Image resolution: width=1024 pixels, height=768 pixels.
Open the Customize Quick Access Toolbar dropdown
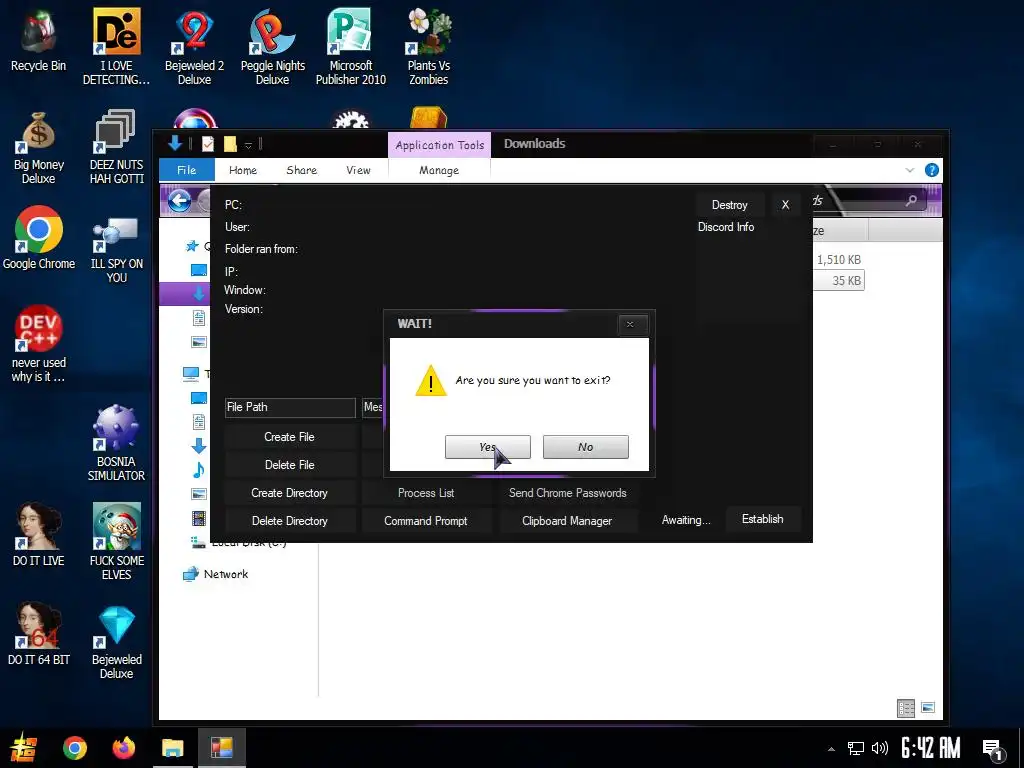pyautogui.click(x=248, y=145)
